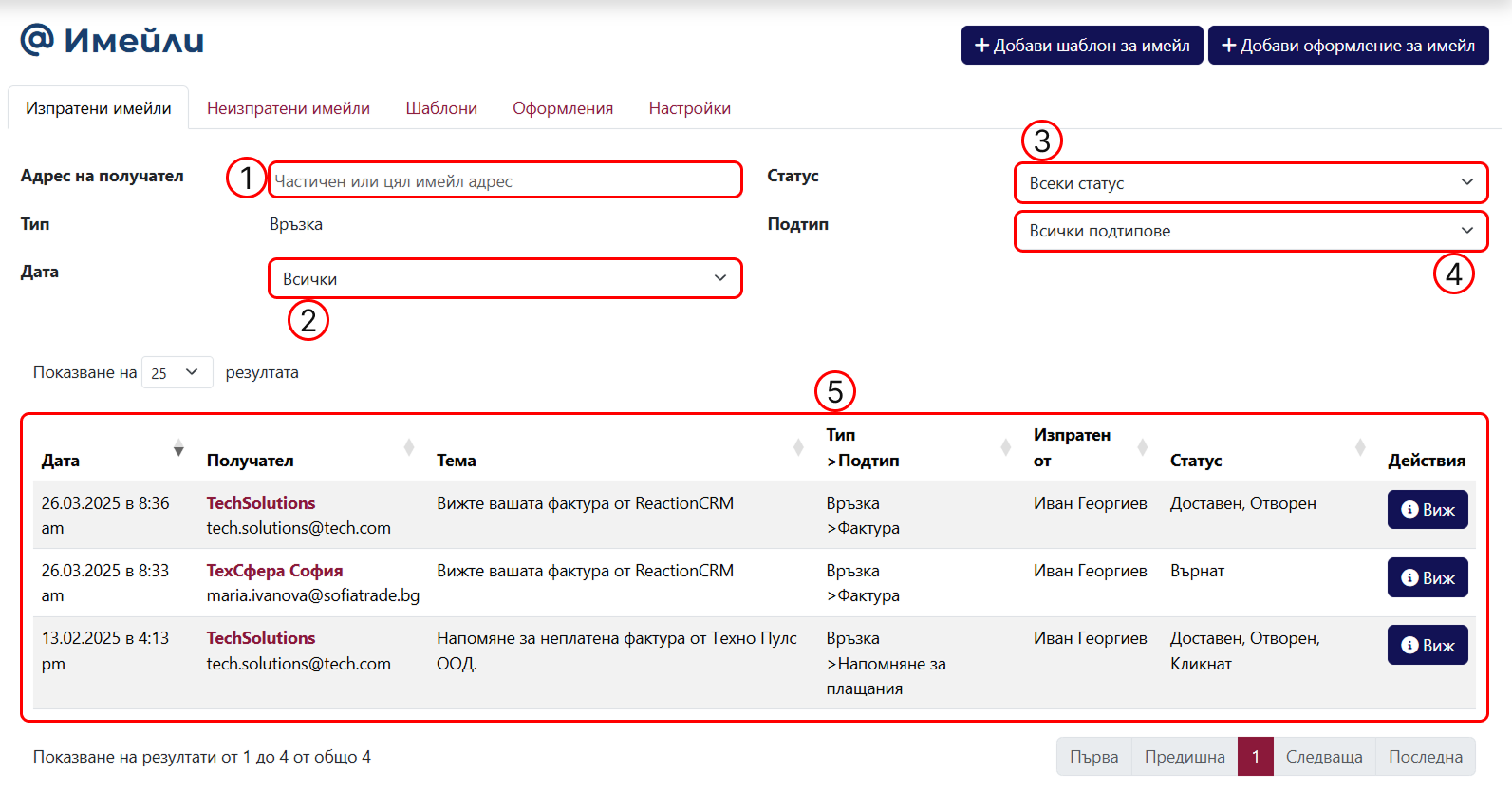Go to the Следваща pagination page

coord(1324,757)
